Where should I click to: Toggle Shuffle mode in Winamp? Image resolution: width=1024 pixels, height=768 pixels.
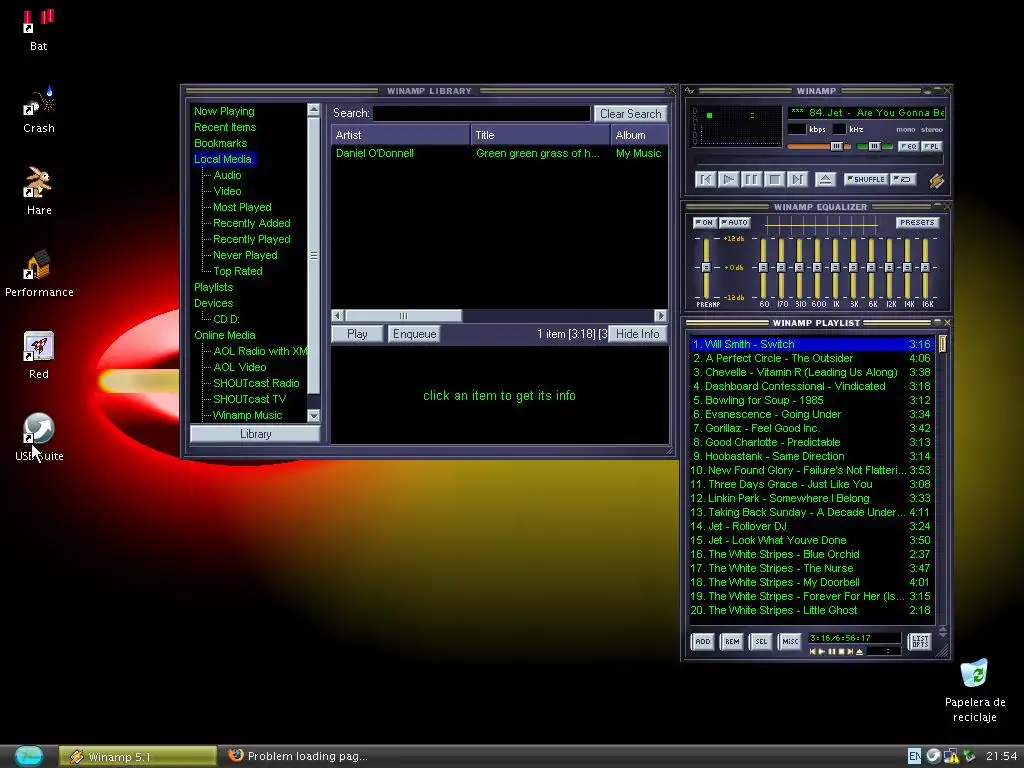[x=865, y=179]
